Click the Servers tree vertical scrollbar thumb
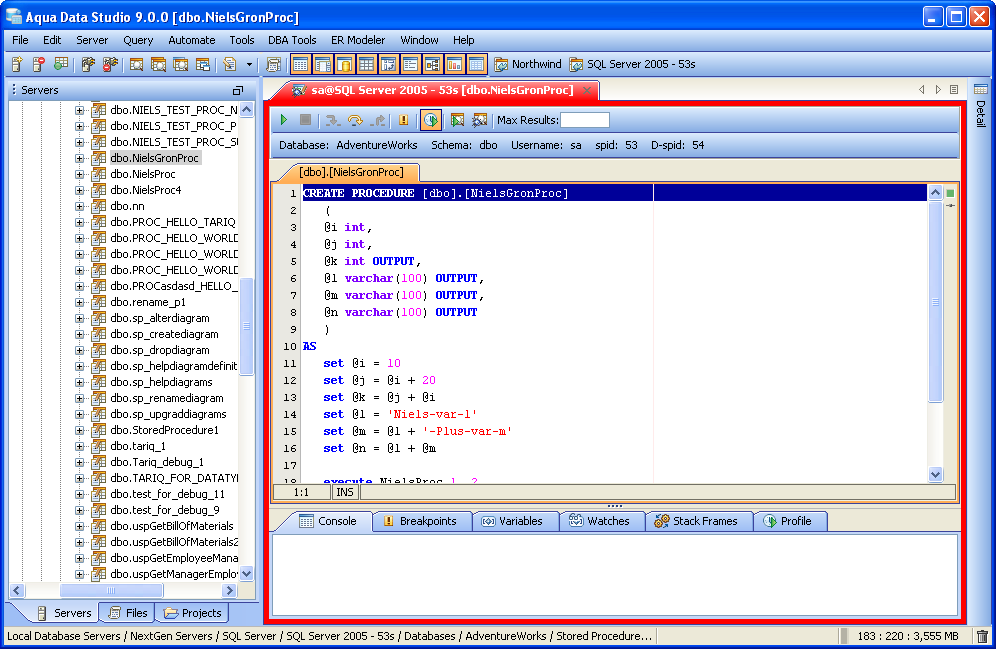The width and height of the screenshot is (996, 649). pos(247,325)
